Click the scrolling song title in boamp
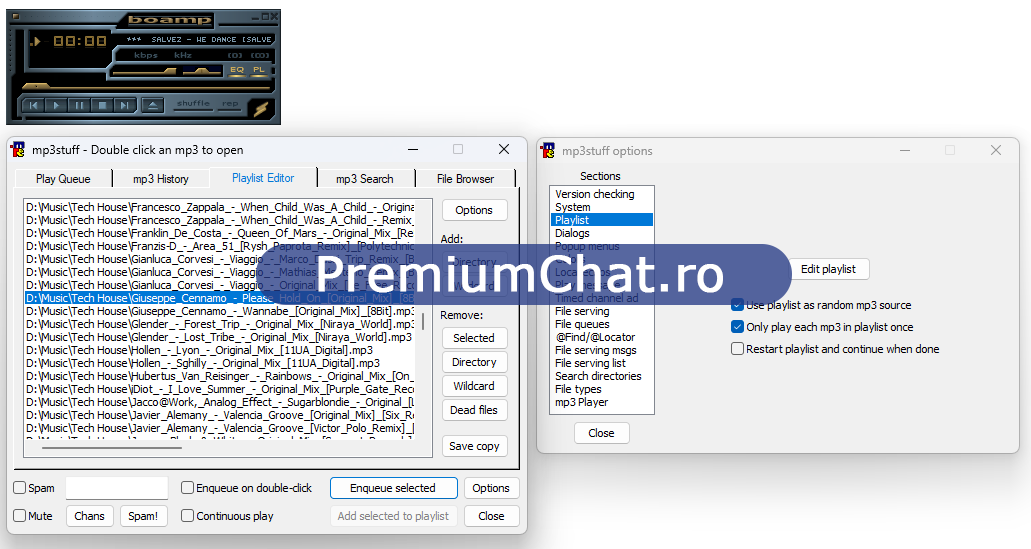Viewport: 1031px width, 549px height. click(x=199, y=39)
